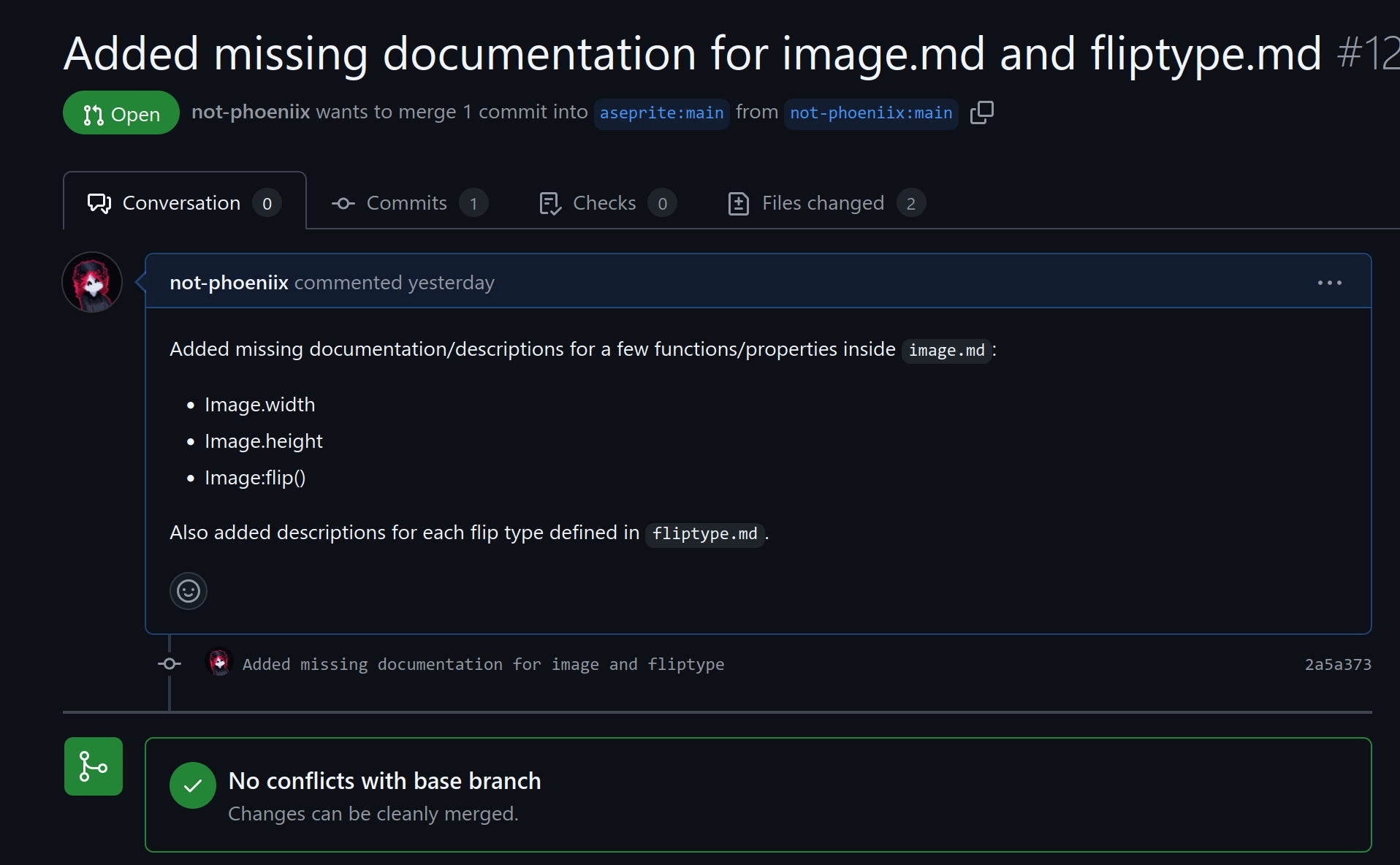Image resolution: width=1400 pixels, height=865 pixels.
Task: Open the Conversation tab
Action: click(185, 202)
